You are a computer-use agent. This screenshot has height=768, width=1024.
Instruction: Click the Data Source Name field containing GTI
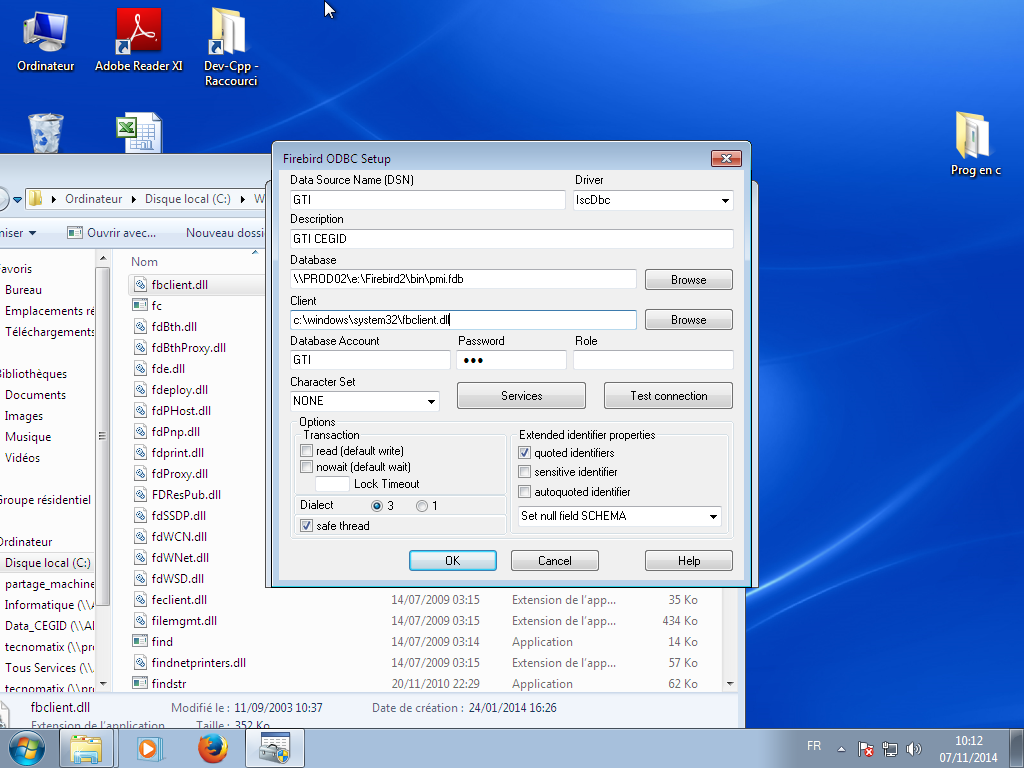coord(428,200)
